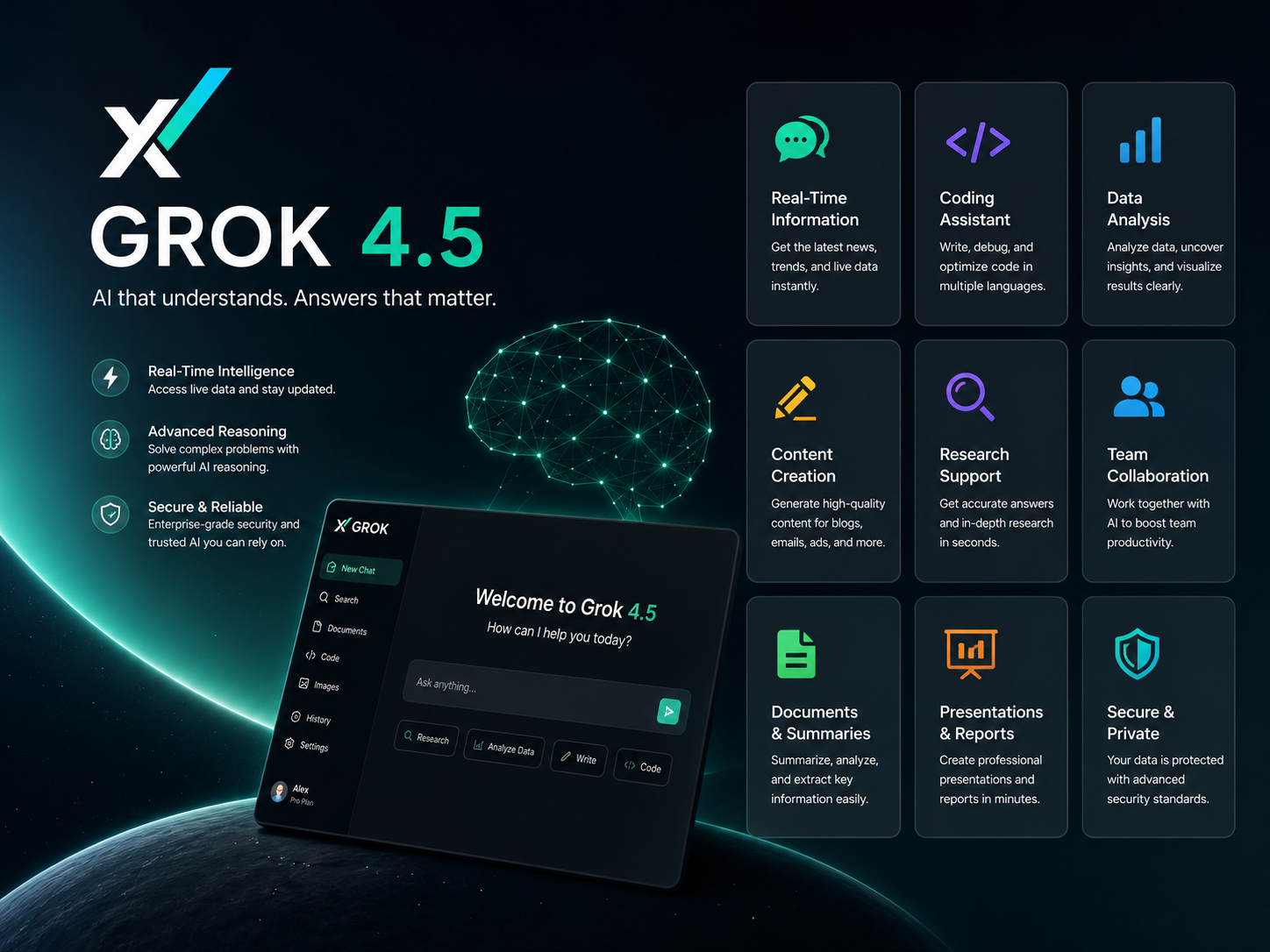Open Documents in the tablet sidebar
Image resolution: width=1270 pixels, height=952 pixels.
coord(340,629)
